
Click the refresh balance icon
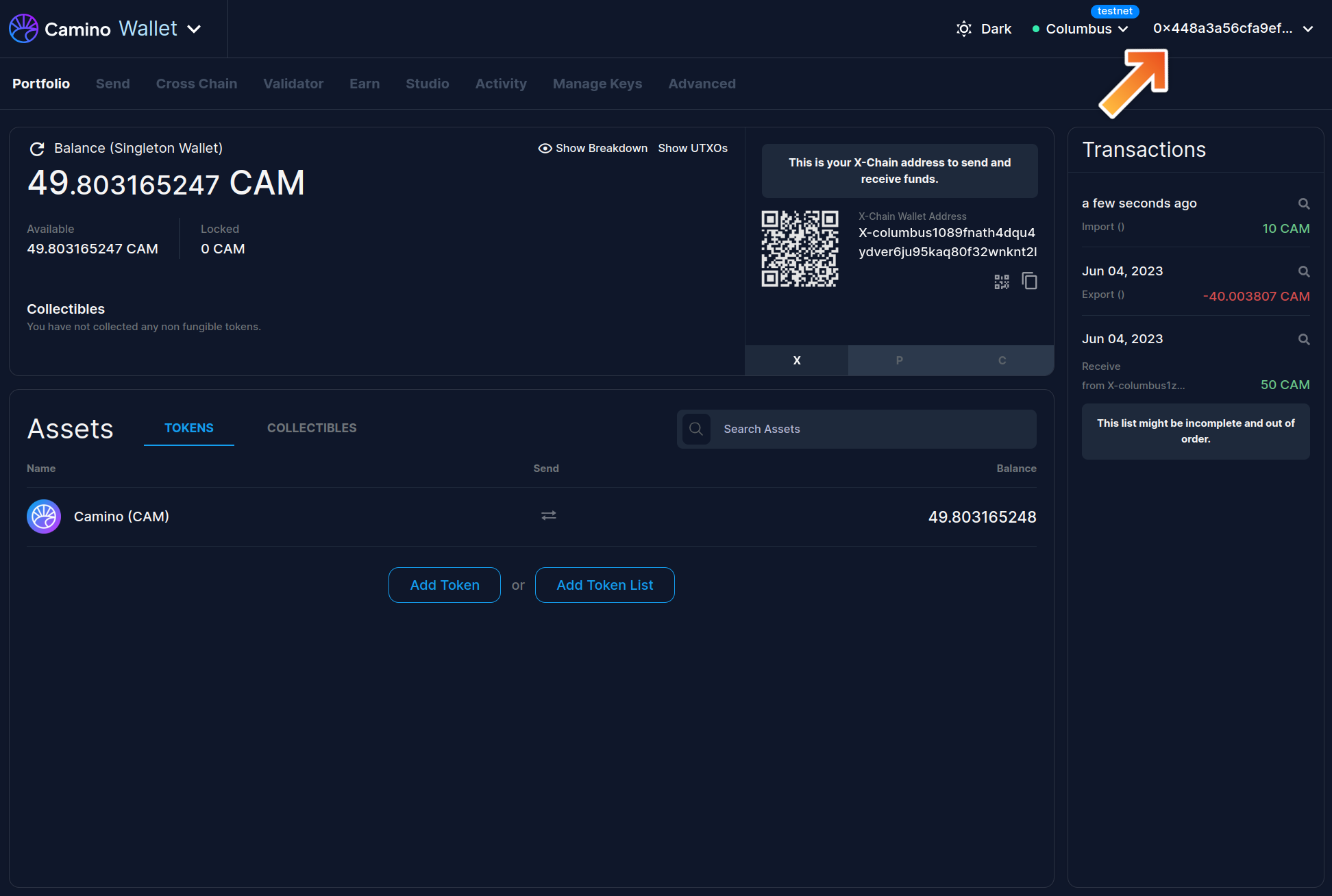[x=37, y=149]
